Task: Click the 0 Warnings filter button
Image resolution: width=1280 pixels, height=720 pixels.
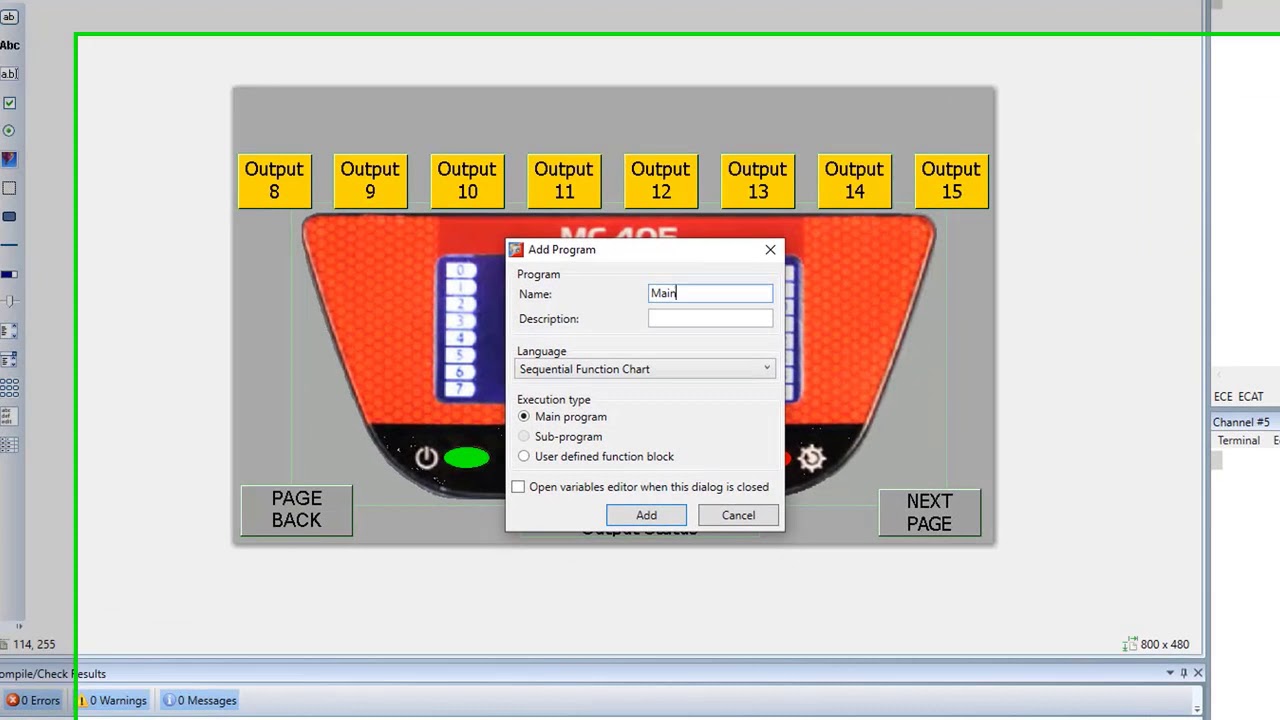Action: pos(112,700)
